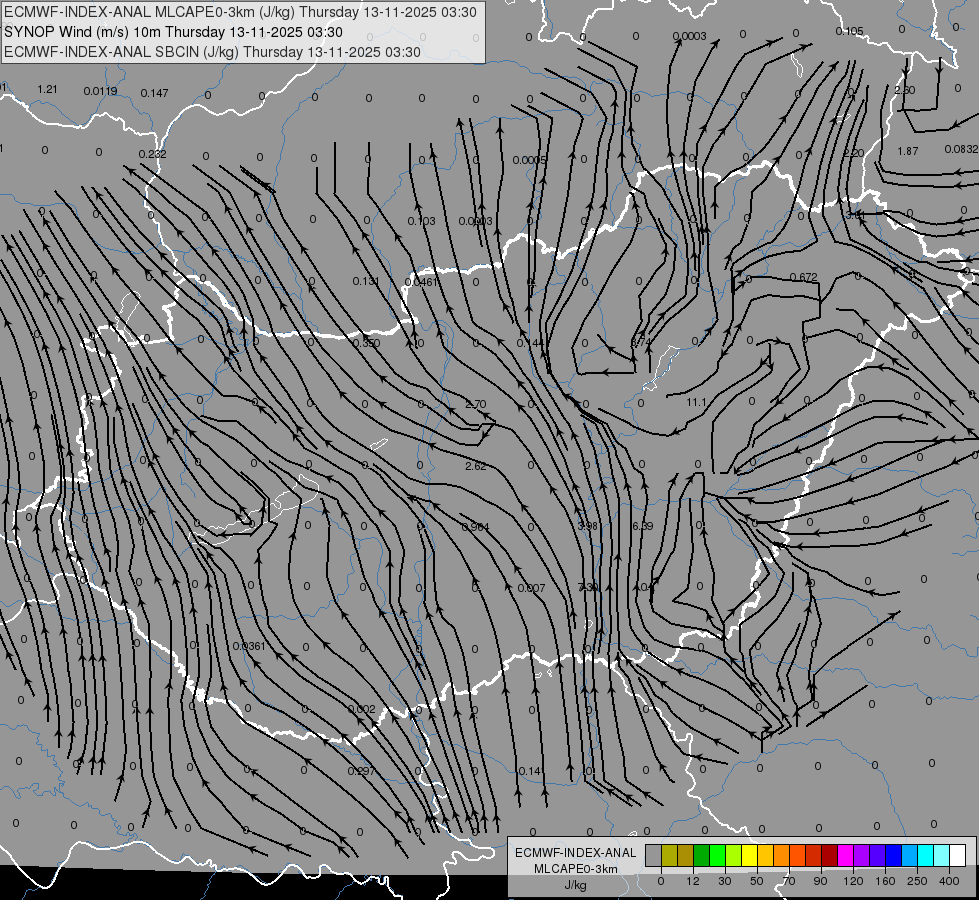Click the map value '6.39'

(642, 526)
